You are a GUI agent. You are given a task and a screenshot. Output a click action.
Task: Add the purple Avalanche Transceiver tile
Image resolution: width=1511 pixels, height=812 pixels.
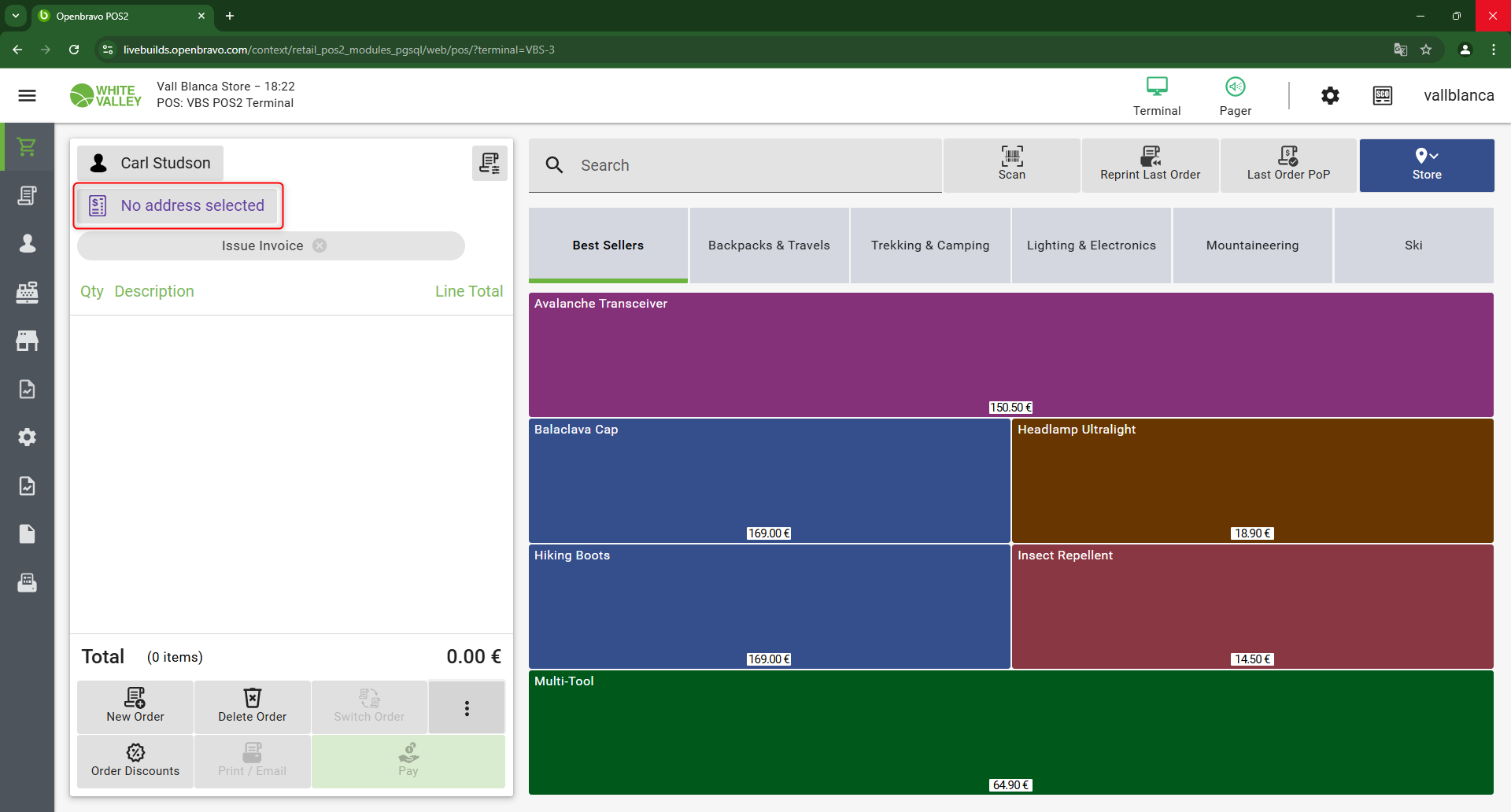point(1010,354)
